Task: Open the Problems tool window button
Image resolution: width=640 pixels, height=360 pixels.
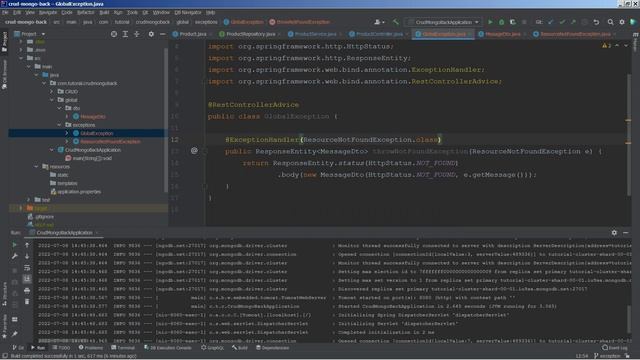Action: (x=91, y=348)
